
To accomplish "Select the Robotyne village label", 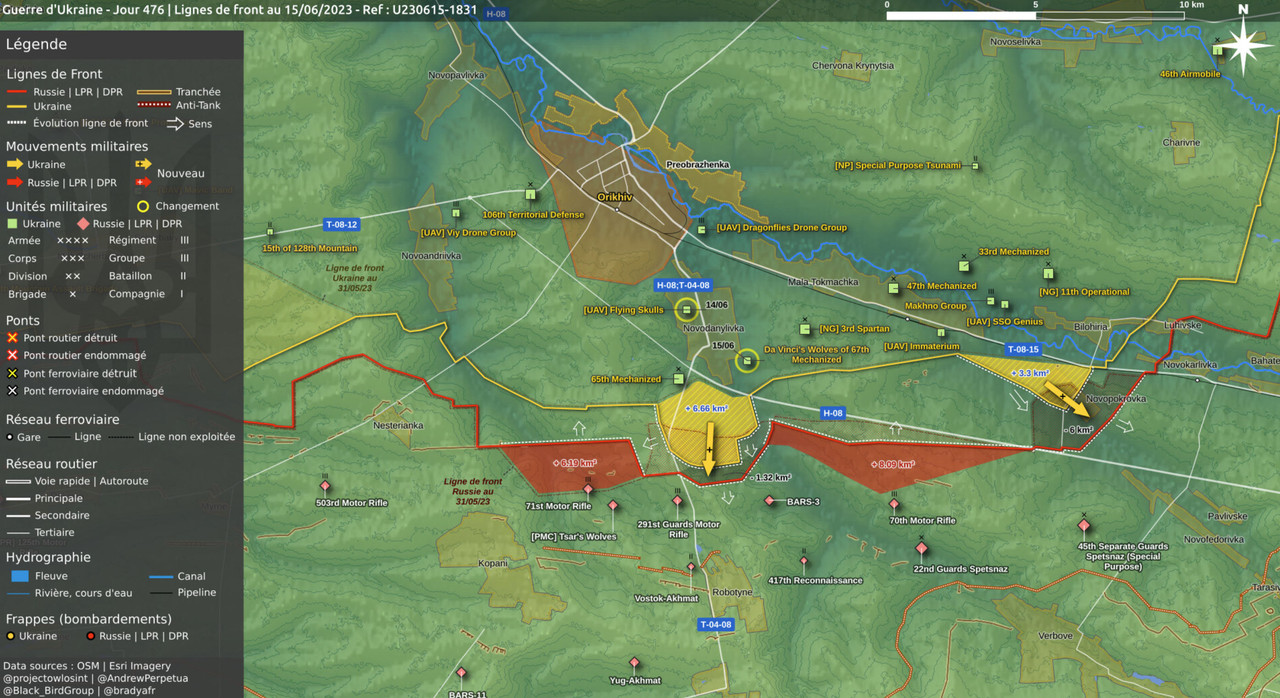I will tap(733, 593).
